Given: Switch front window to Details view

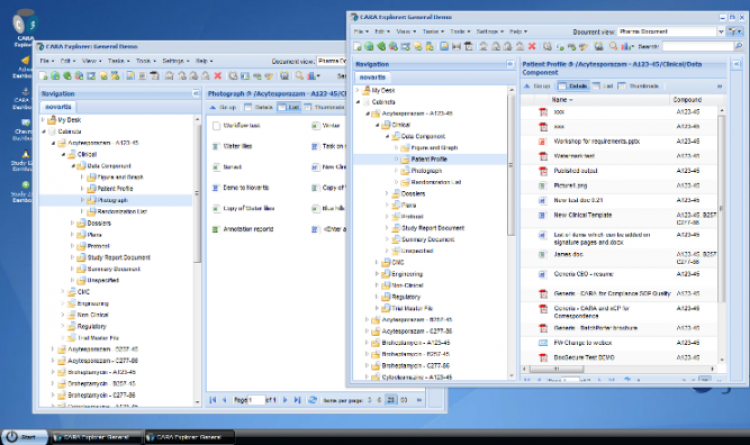Looking at the screenshot, I should (x=573, y=86).
